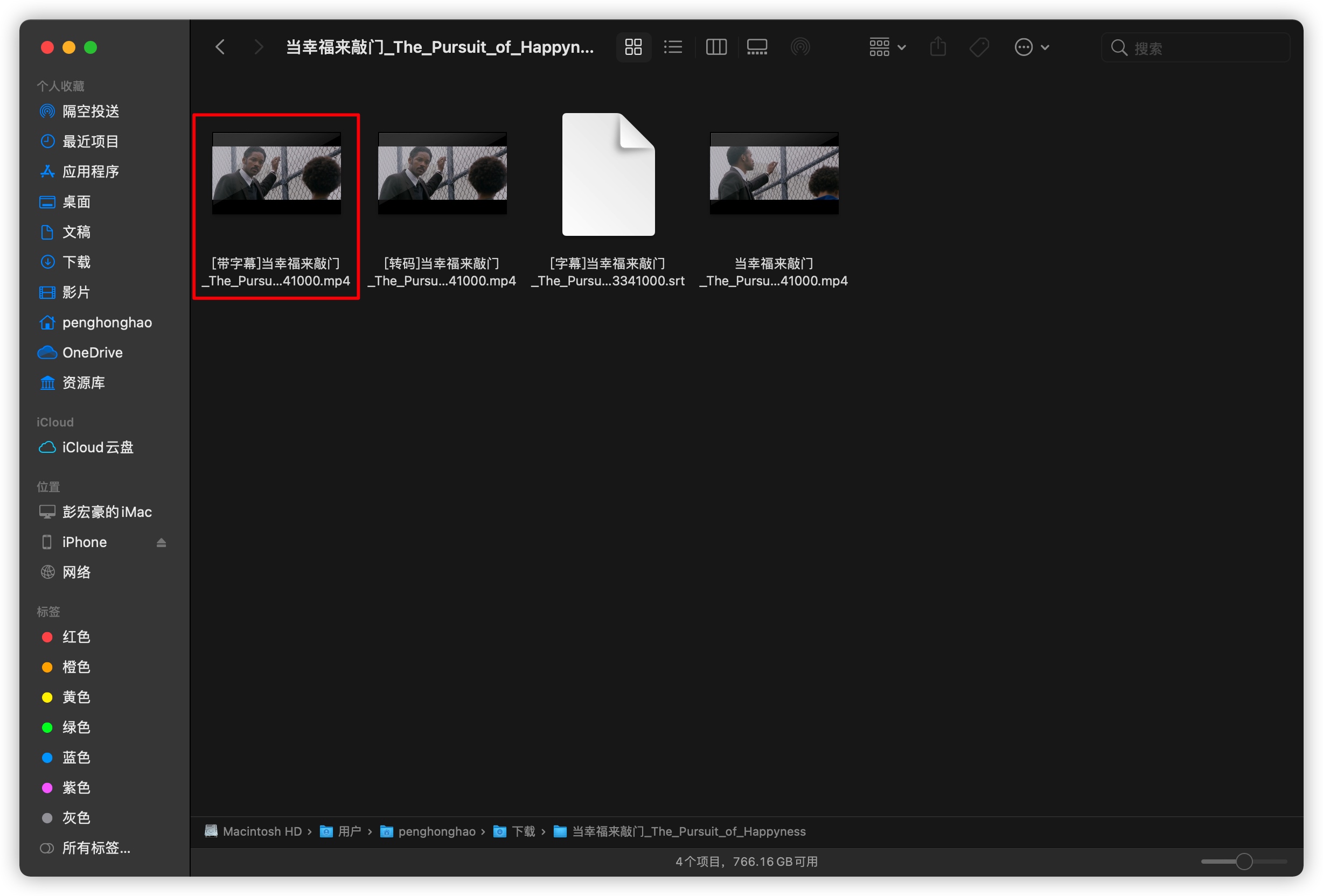Open share options toolbar icon
1323x896 pixels.
[x=941, y=46]
